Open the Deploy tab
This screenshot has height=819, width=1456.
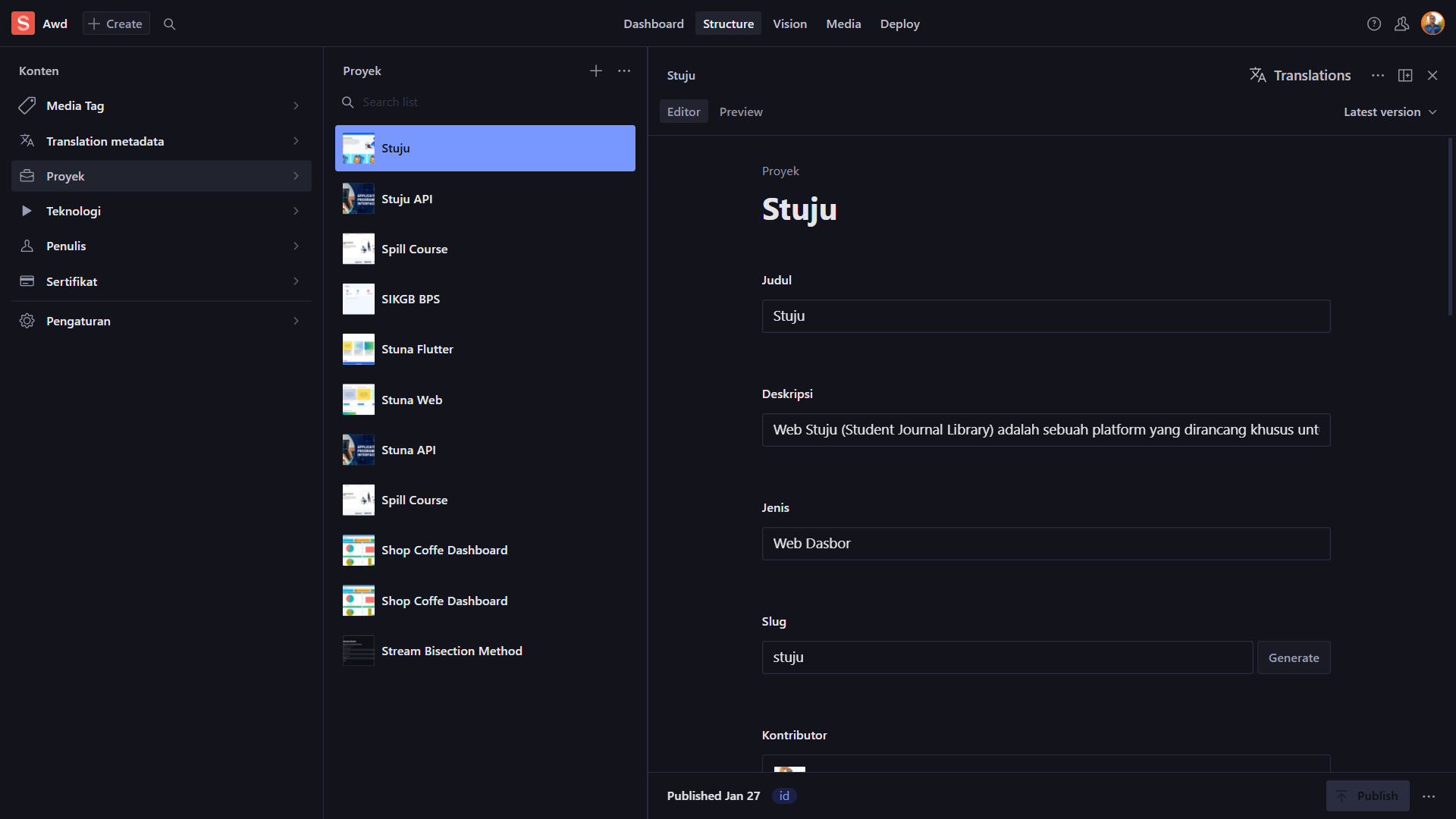(899, 24)
